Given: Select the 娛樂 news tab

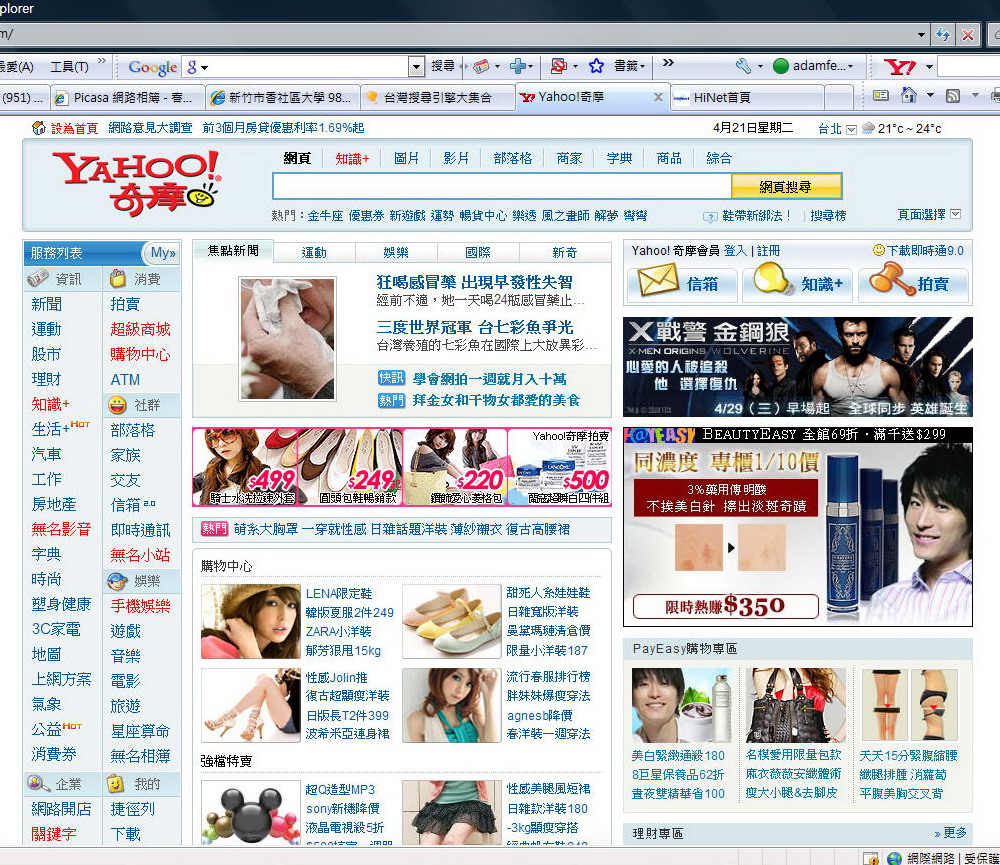Looking at the screenshot, I should tap(396, 253).
